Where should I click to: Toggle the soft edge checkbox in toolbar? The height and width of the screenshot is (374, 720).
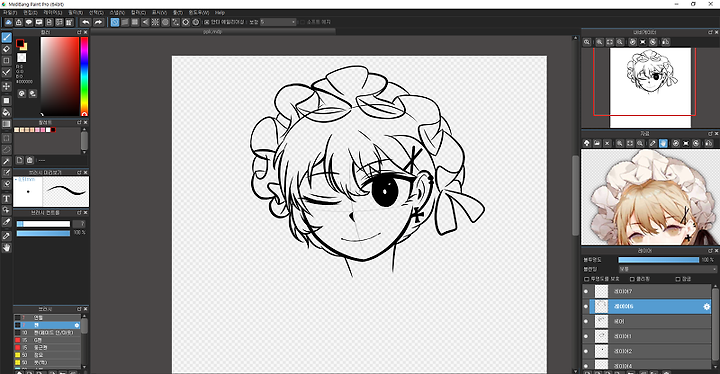302,22
